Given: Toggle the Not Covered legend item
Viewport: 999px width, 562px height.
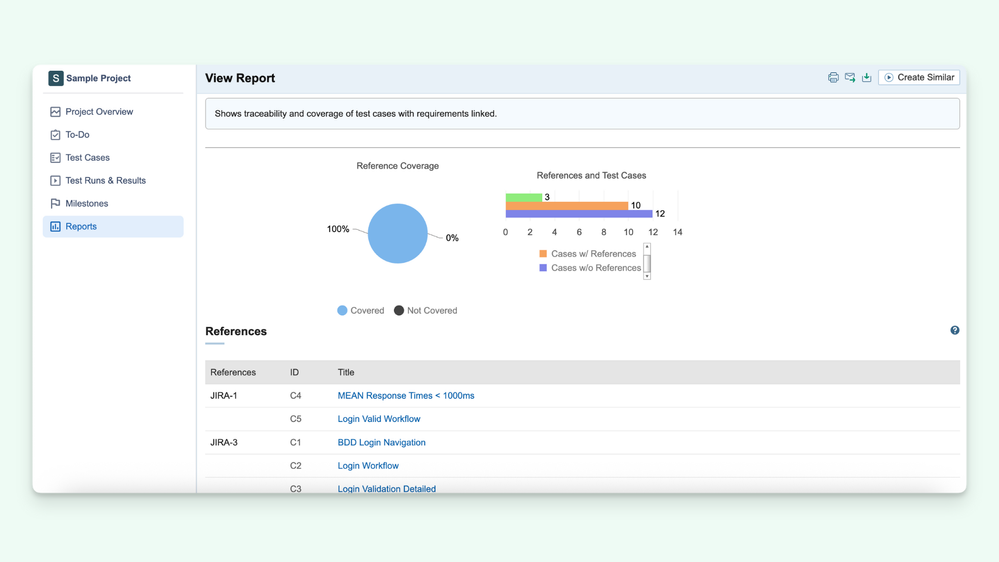Looking at the screenshot, I should 426,311.
